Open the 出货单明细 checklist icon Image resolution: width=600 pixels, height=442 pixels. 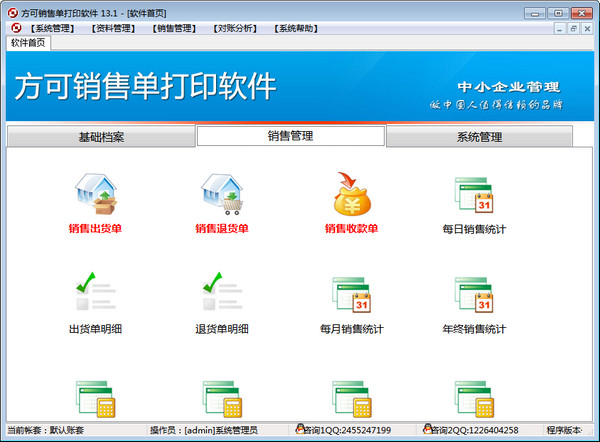click(x=96, y=291)
